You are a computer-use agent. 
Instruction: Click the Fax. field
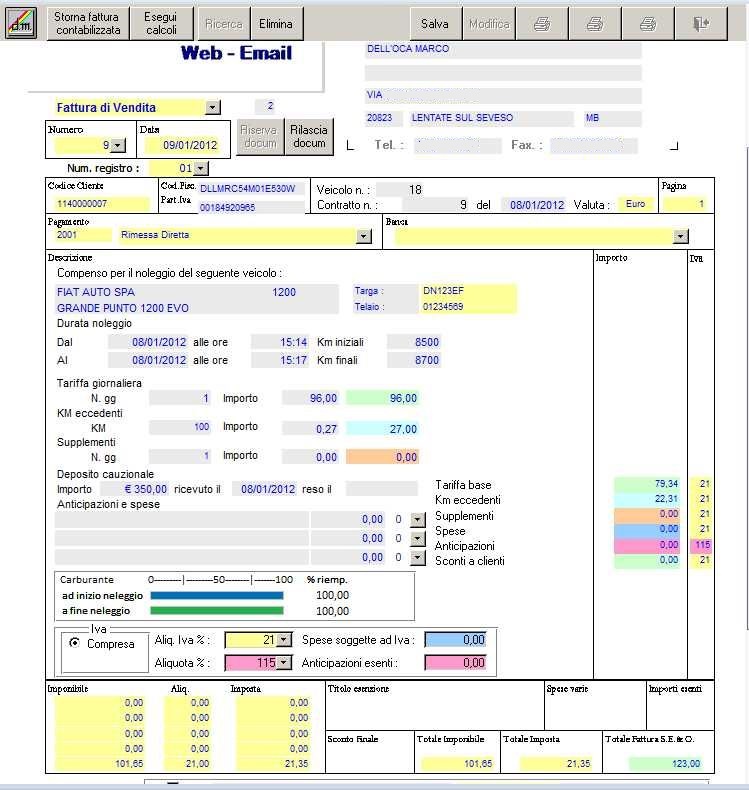pyautogui.click(x=594, y=146)
